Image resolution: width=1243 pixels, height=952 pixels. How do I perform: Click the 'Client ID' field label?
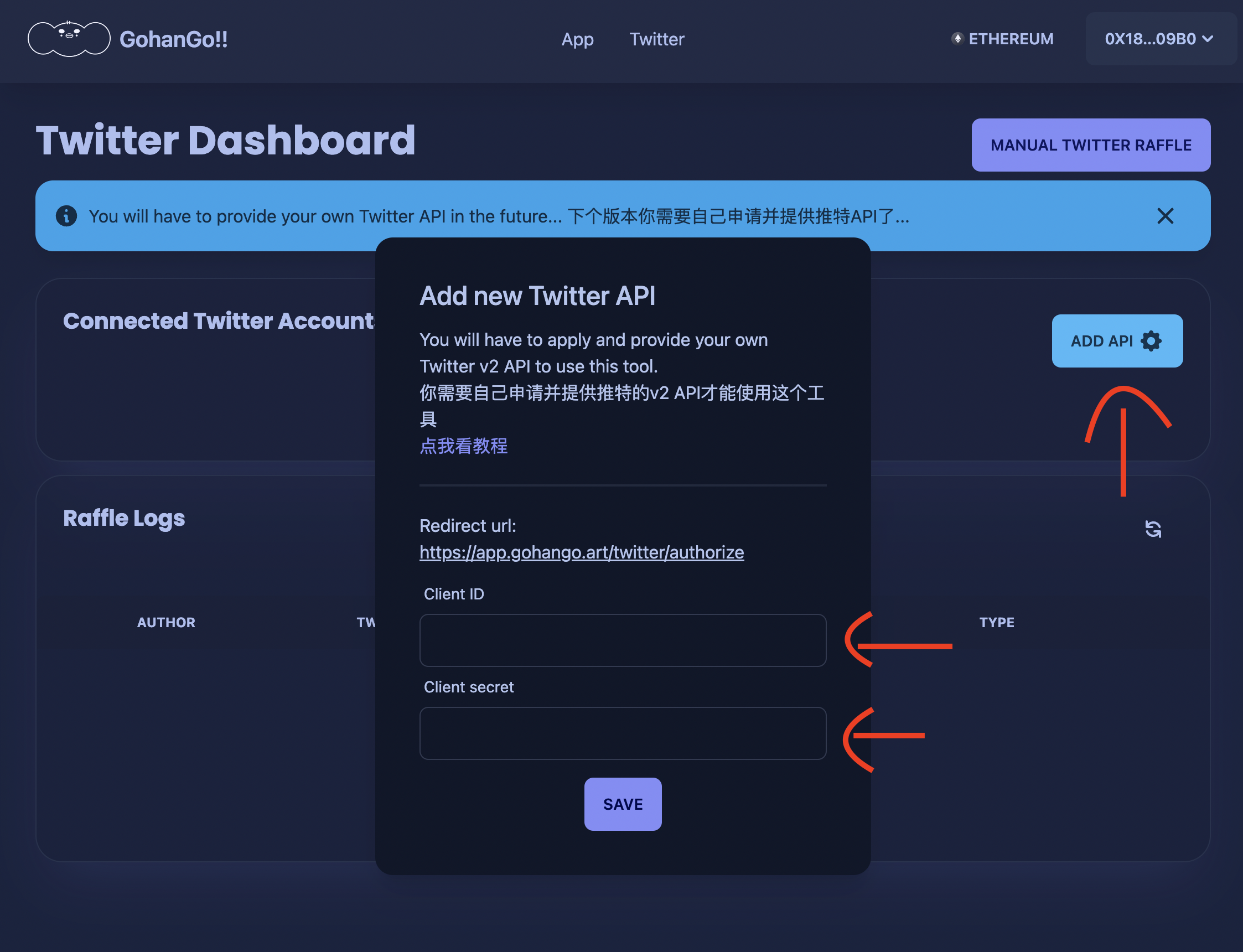(x=454, y=594)
